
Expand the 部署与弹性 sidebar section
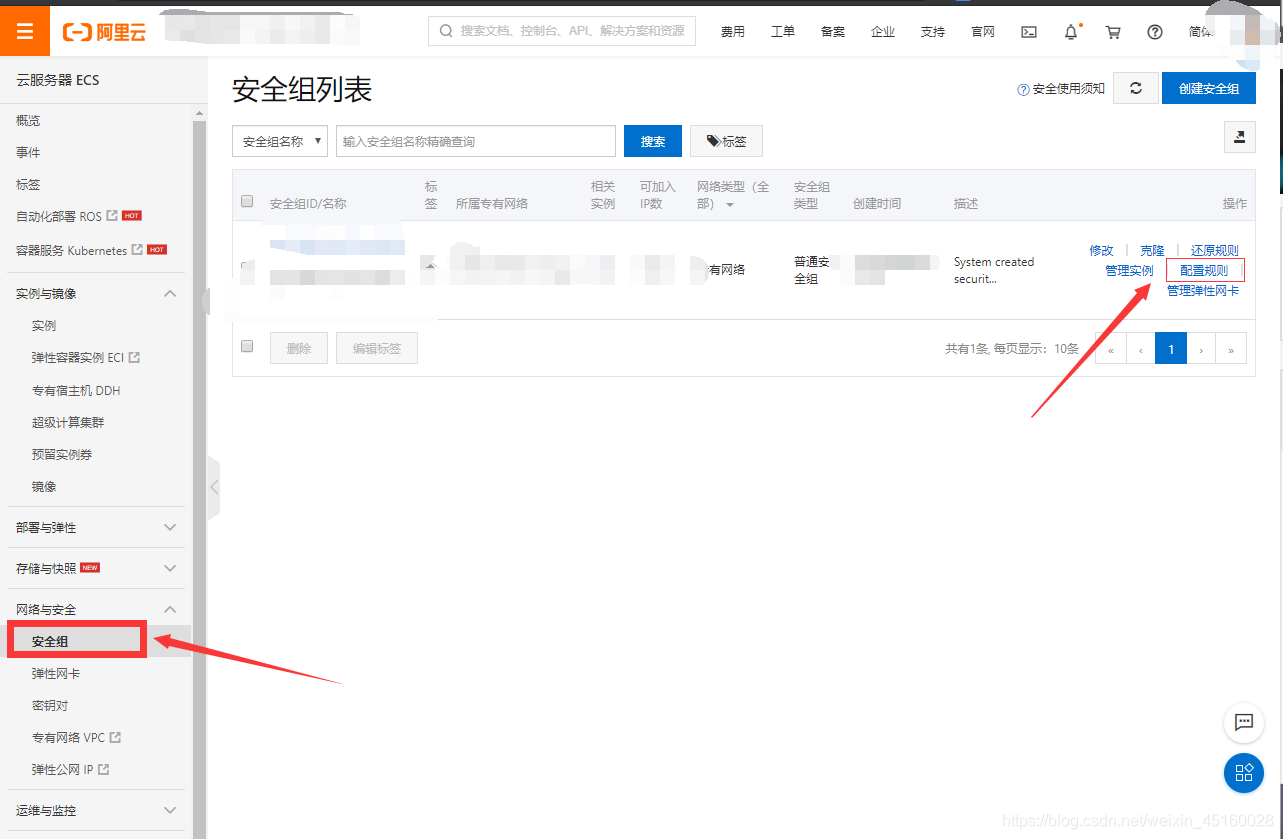tap(170, 527)
